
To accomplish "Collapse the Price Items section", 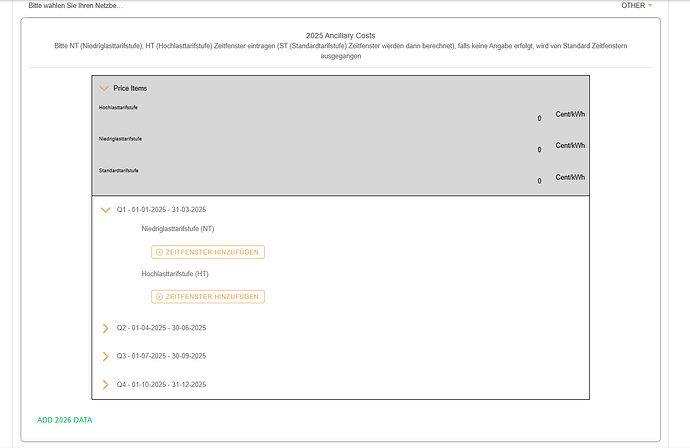I will [x=104, y=88].
